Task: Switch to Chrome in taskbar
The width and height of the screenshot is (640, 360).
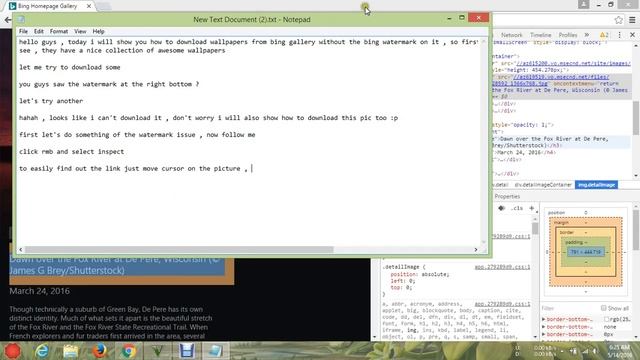Action: pos(129,351)
